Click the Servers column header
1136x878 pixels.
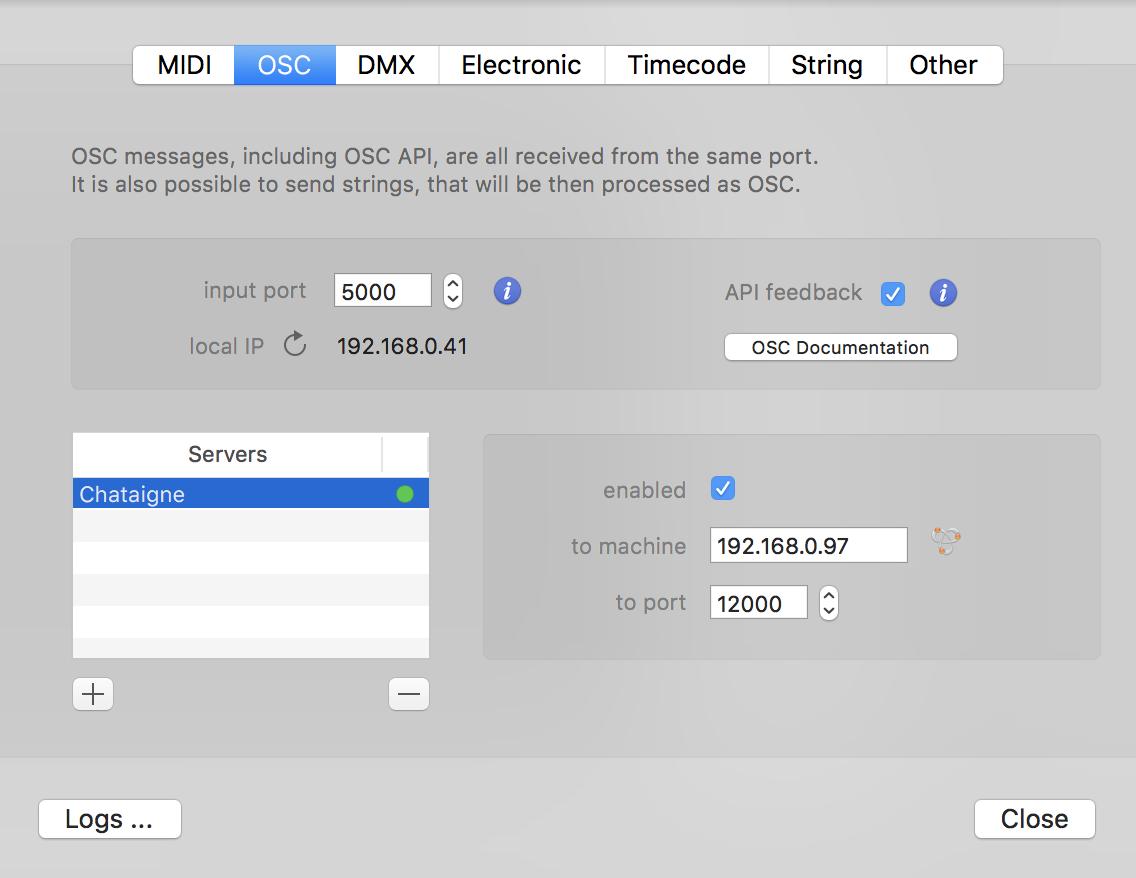click(227, 454)
